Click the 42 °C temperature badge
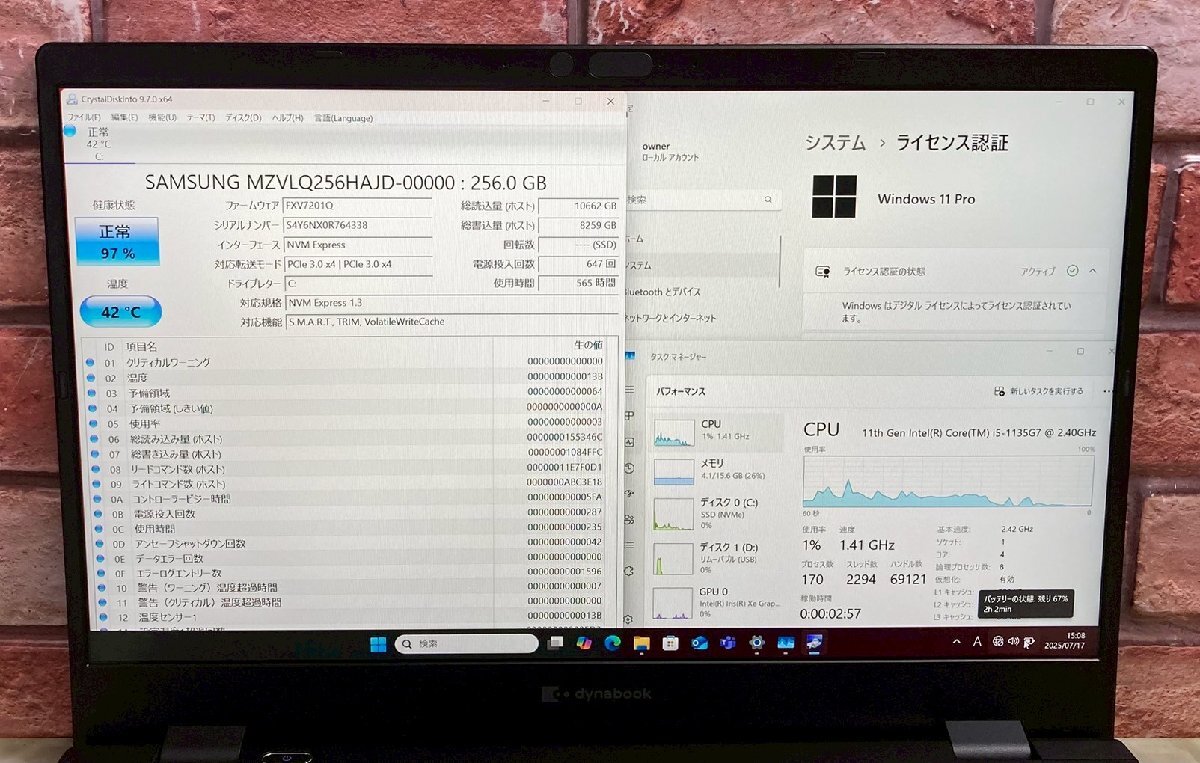Viewport: 1200px width, 763px height. [120, 312]
